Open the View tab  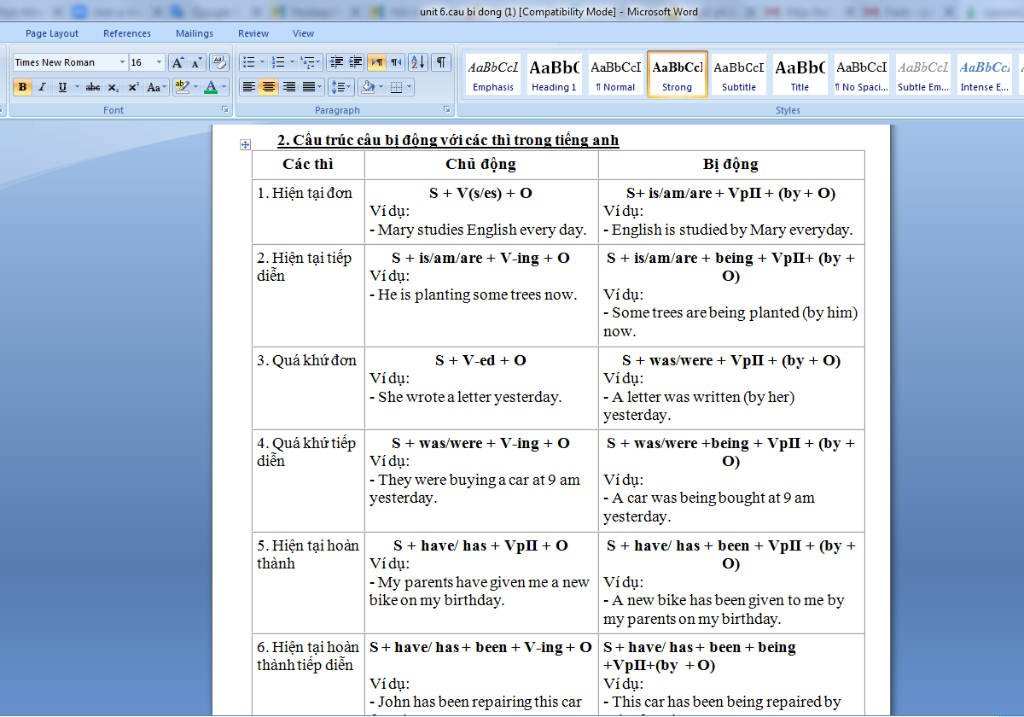(303, 33)
